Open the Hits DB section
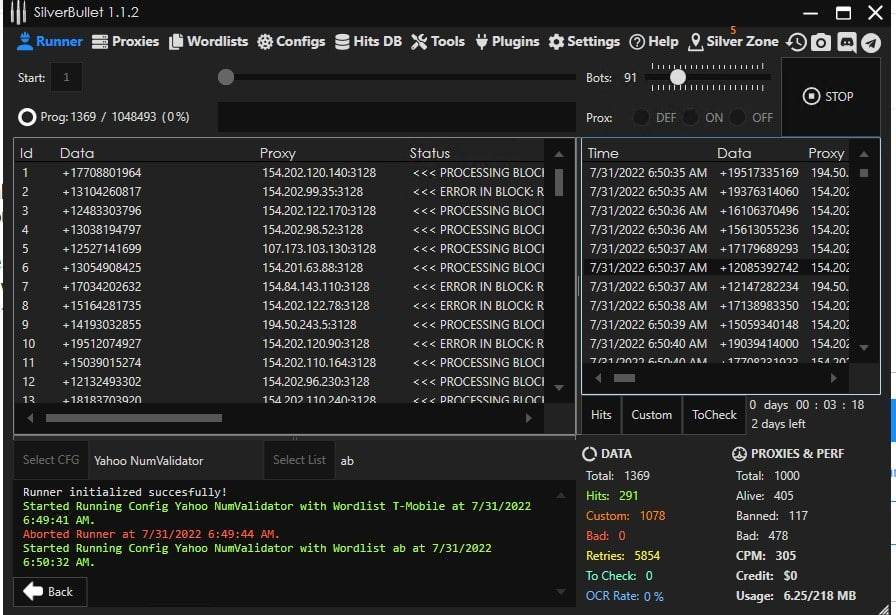The image size is (896, 615). (x=368, y=42)
